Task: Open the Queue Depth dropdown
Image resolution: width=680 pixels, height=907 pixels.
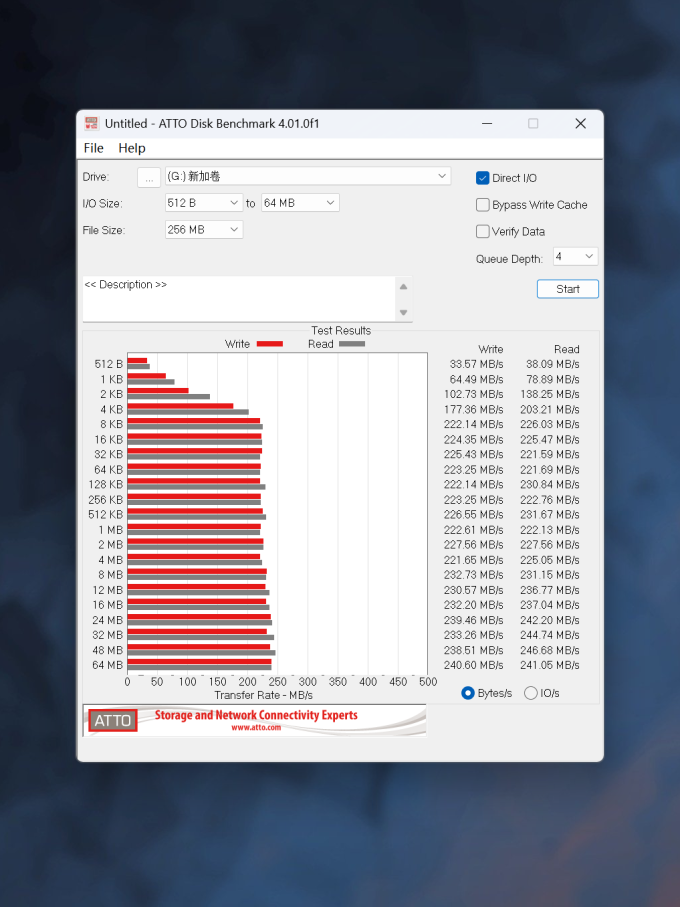Action: point(575,256)
